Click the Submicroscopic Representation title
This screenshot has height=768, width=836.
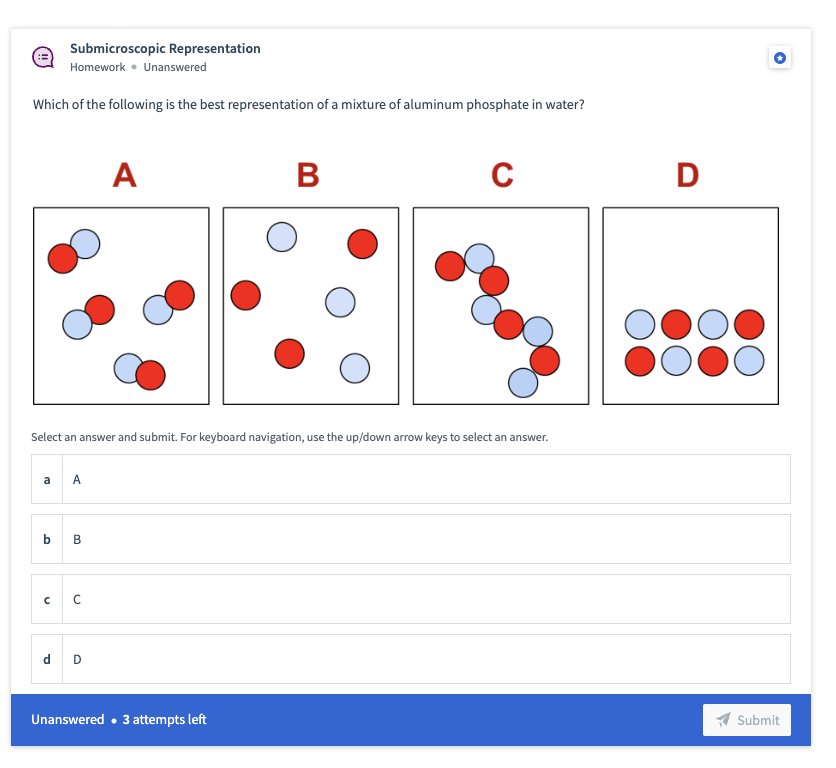point(164,48)
